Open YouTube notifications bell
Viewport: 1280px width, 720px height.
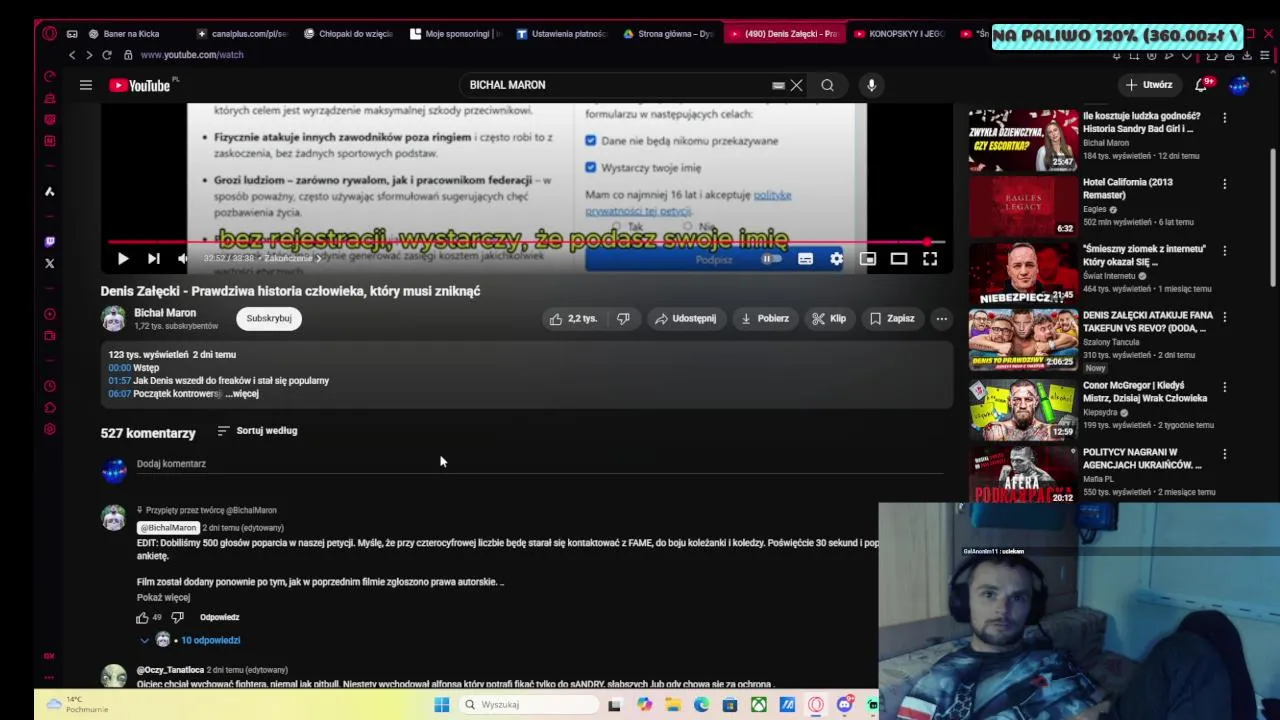(x=1202, y=85)
